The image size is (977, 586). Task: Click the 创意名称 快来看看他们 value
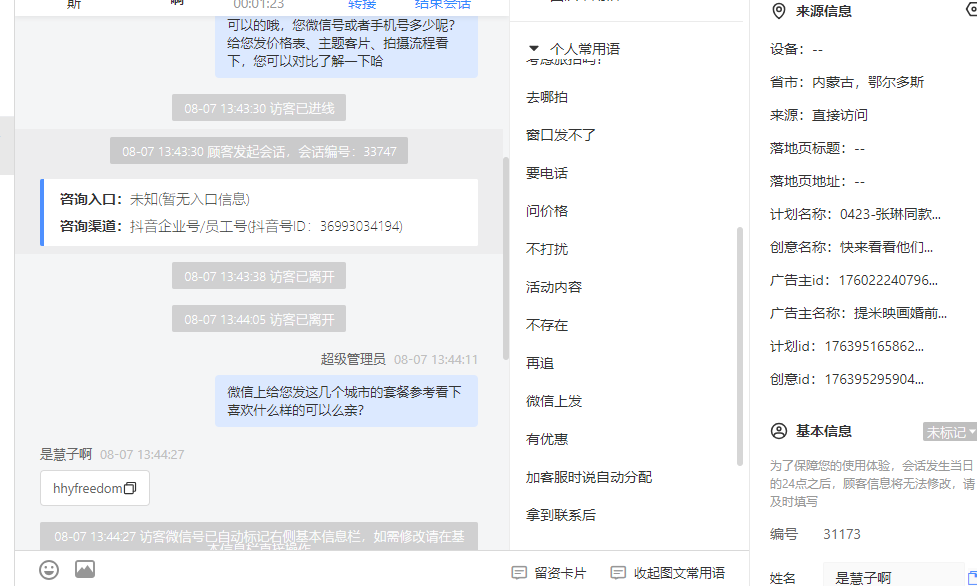click(886, 247)
